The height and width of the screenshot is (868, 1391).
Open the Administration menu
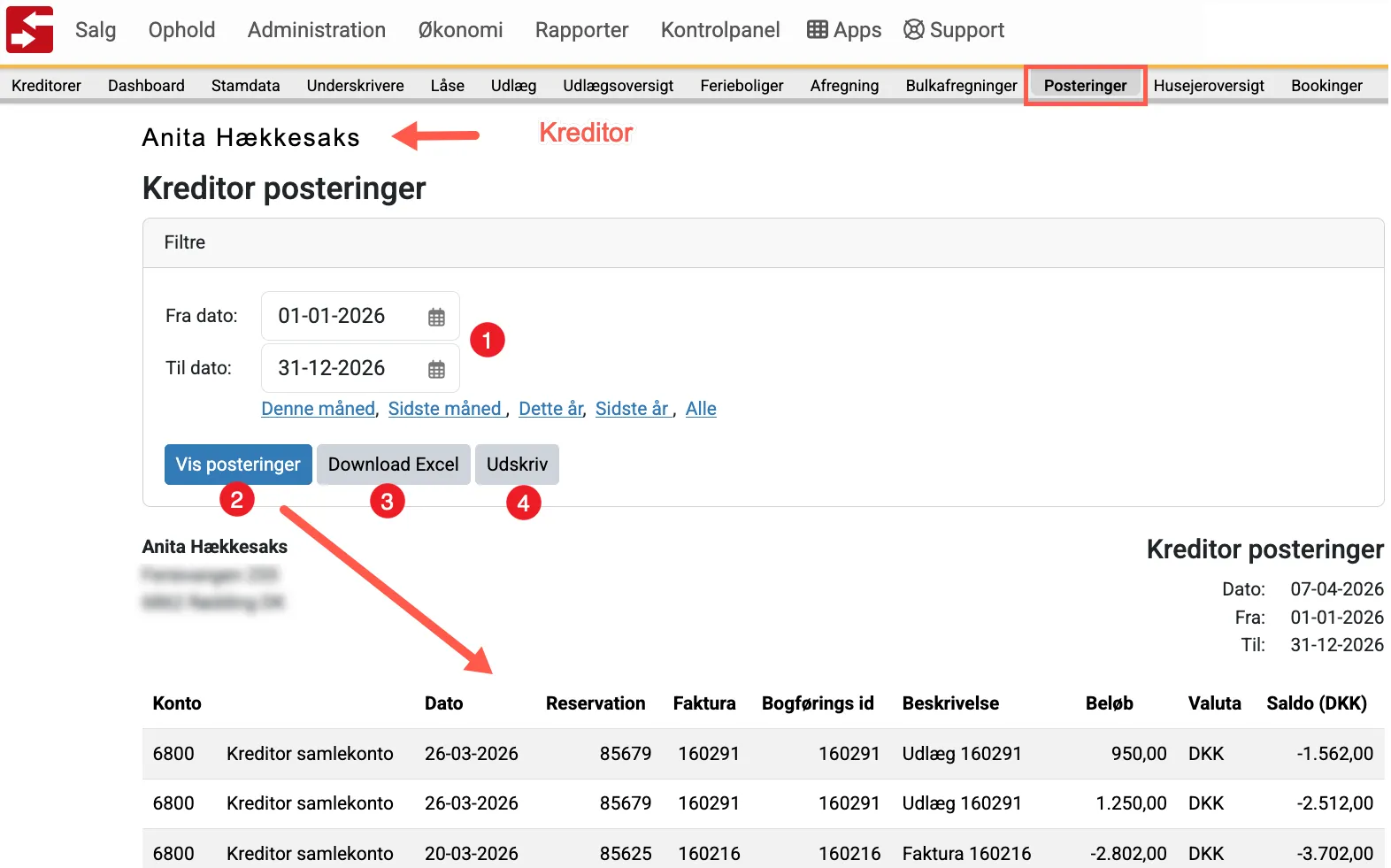(317, 30)
